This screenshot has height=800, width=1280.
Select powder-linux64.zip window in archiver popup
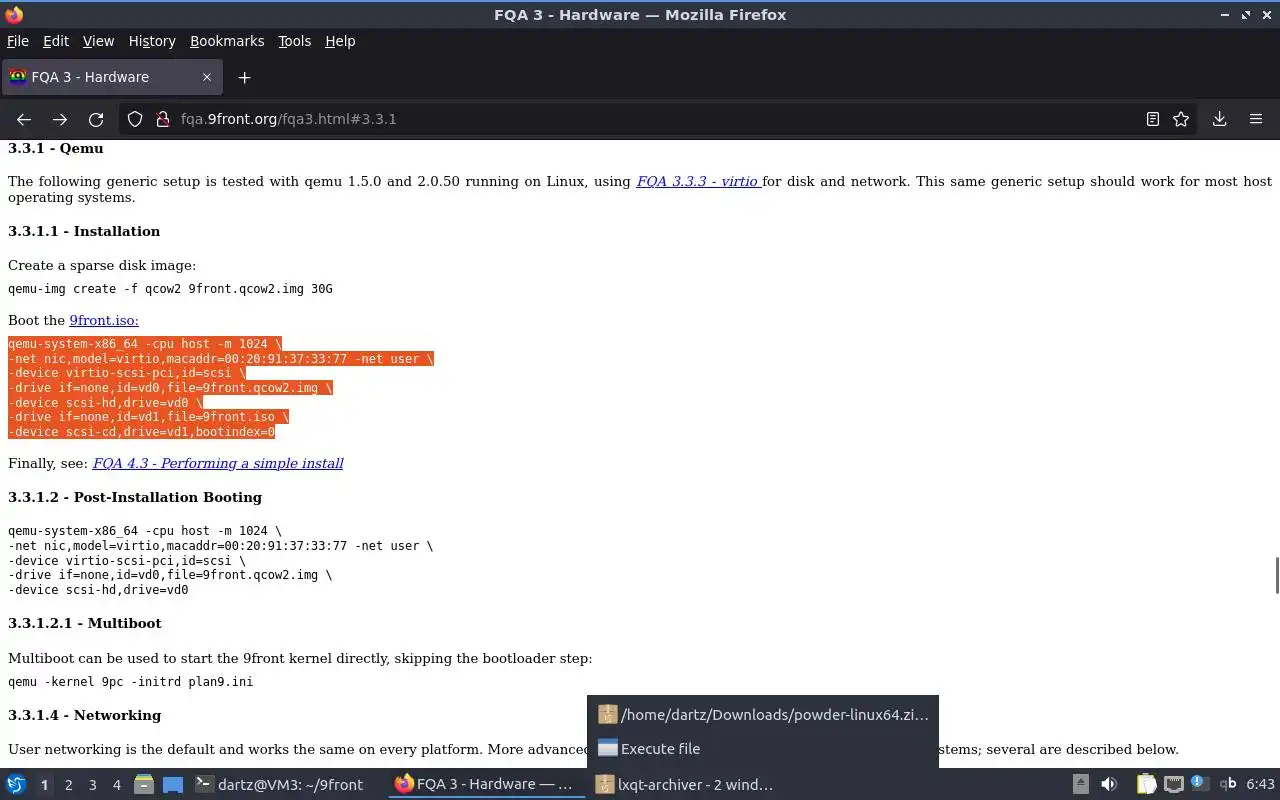point(763,715)
